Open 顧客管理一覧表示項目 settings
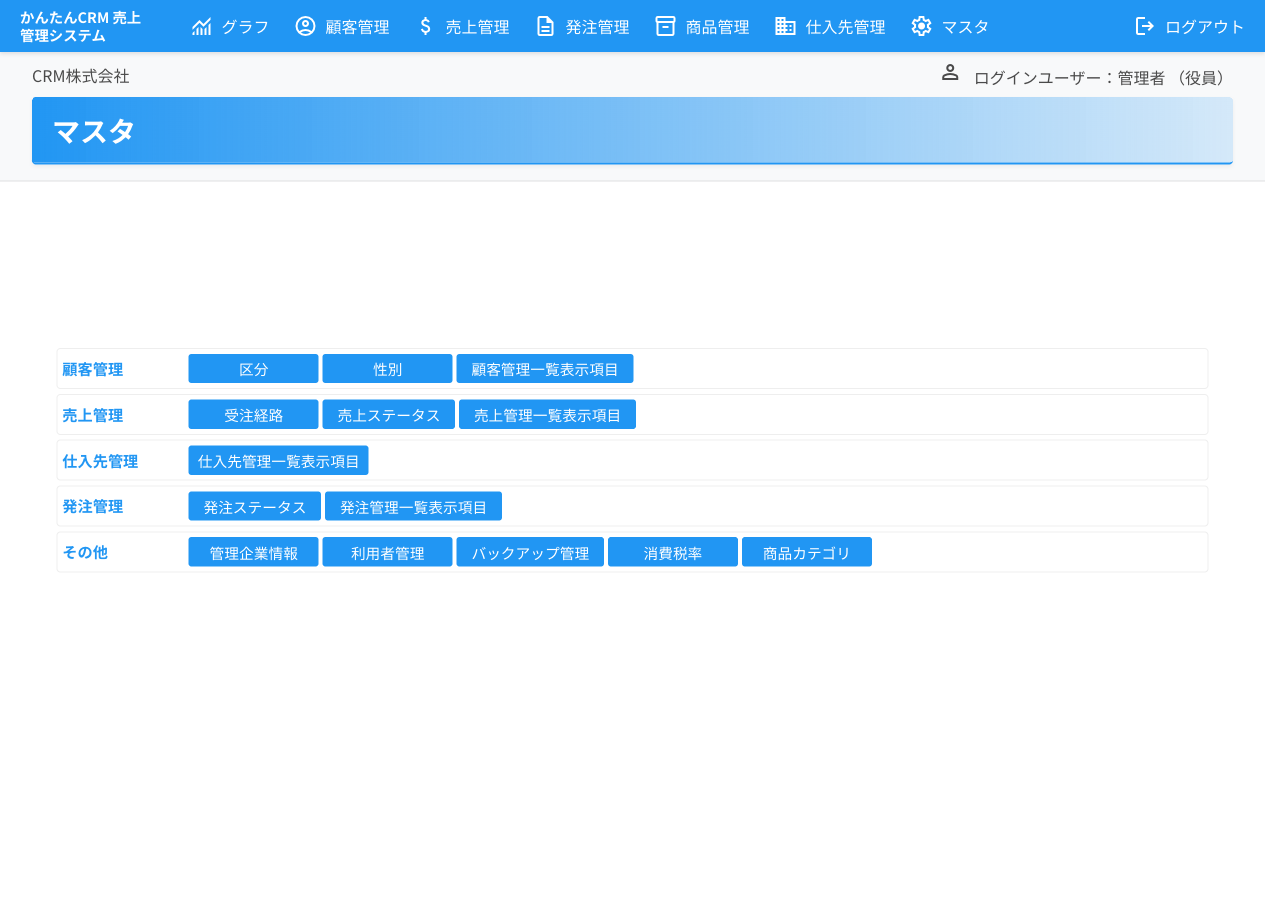 pos(544,369)
